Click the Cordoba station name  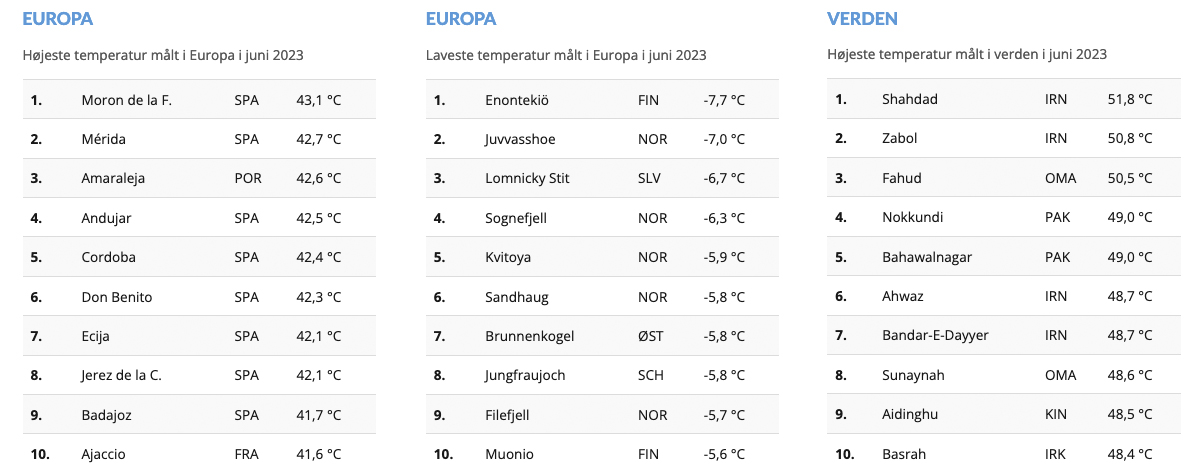coord(108,257)
